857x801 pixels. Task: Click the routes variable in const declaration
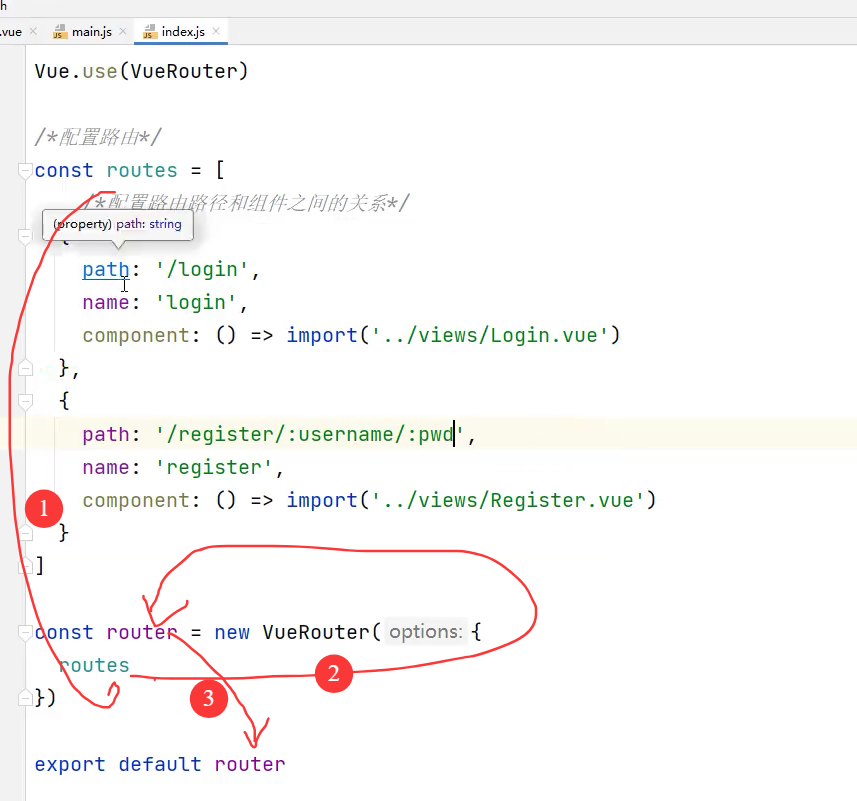coord(142,170)
